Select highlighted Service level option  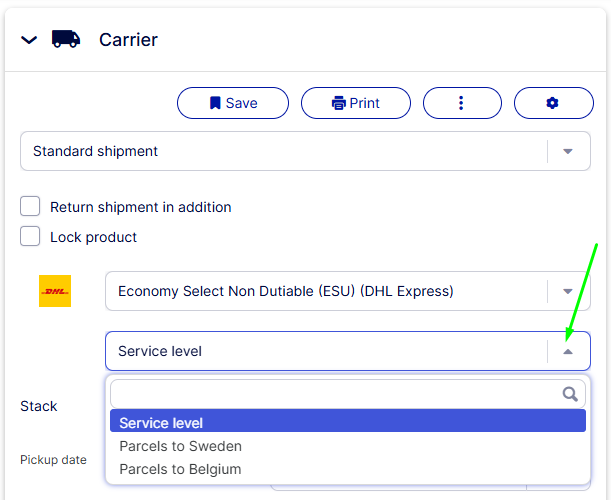click(x=348, y=421)
